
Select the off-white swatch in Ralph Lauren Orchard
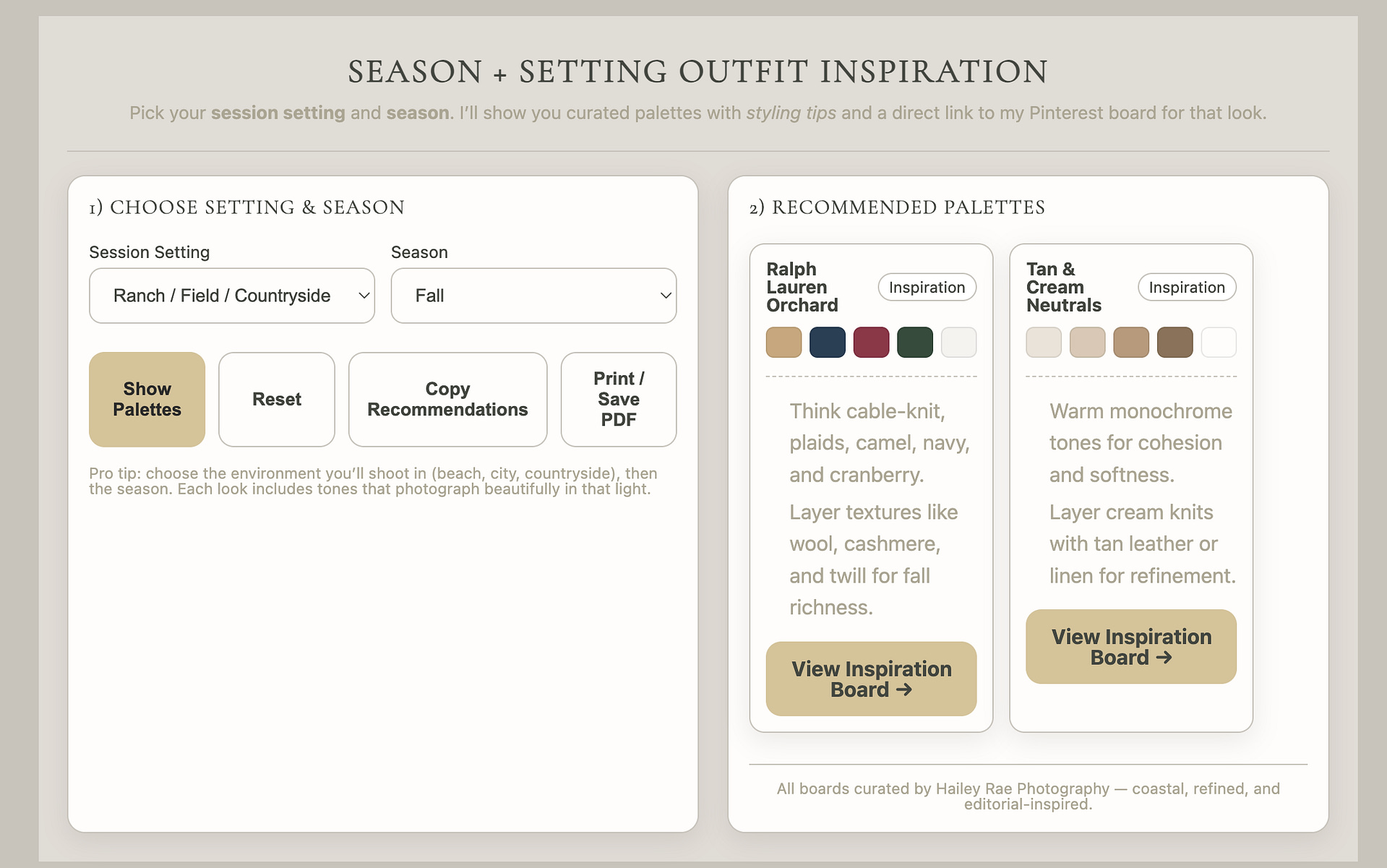[958, 342]
